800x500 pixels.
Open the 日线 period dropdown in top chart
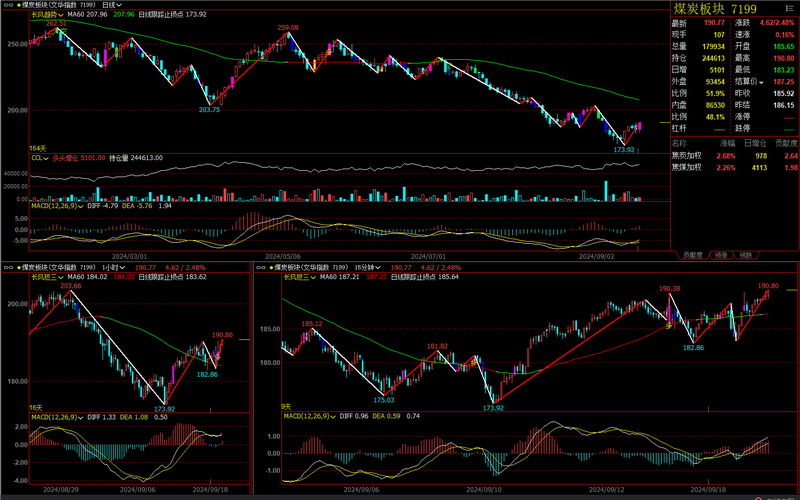(x=111, y=6)
